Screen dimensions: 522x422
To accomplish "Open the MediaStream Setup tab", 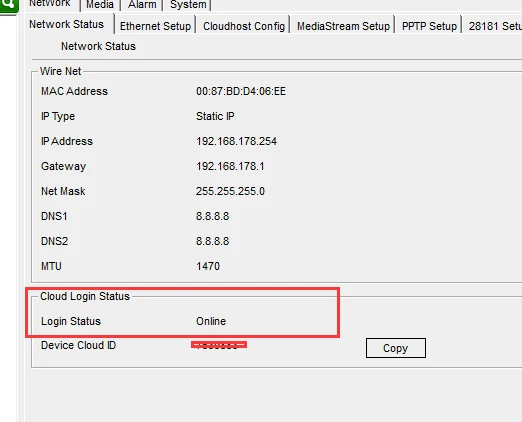I will click(343, 26).
